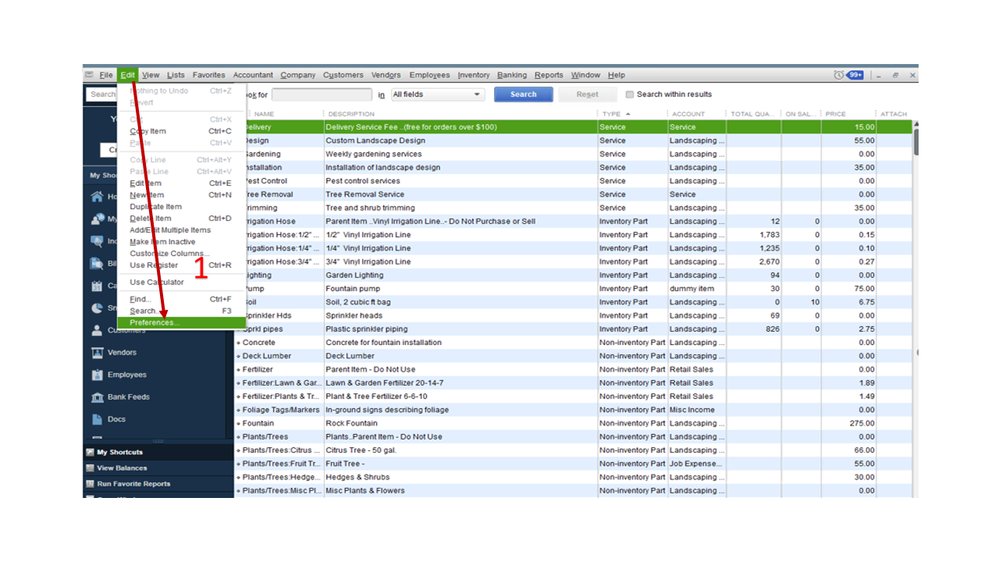The height and width of the screenshot is (562, 999).
Task: Click the Run Favorite Reports panel icon
Action: pos(90,484)
